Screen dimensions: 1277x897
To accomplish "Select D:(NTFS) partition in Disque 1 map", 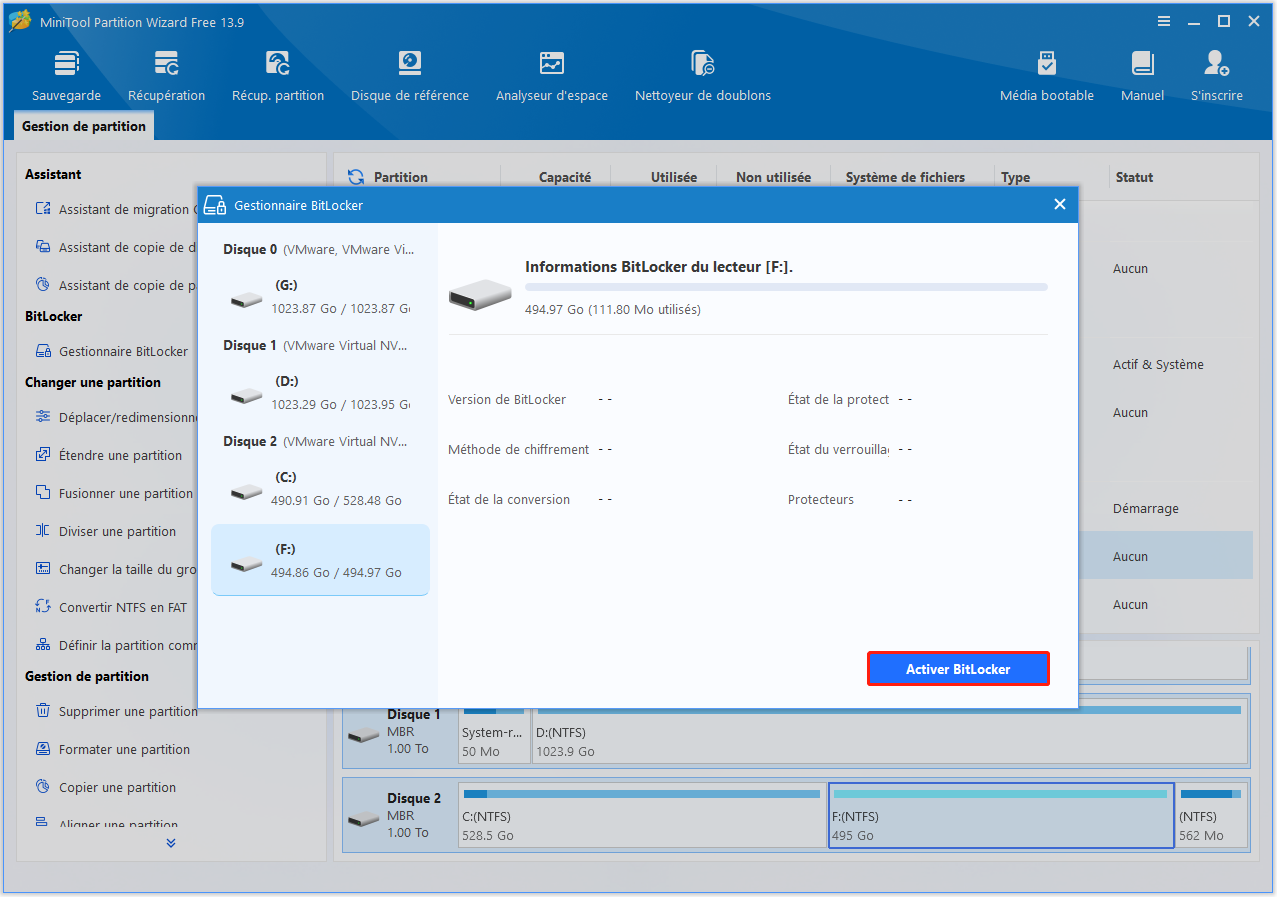I will click(890, 735).
